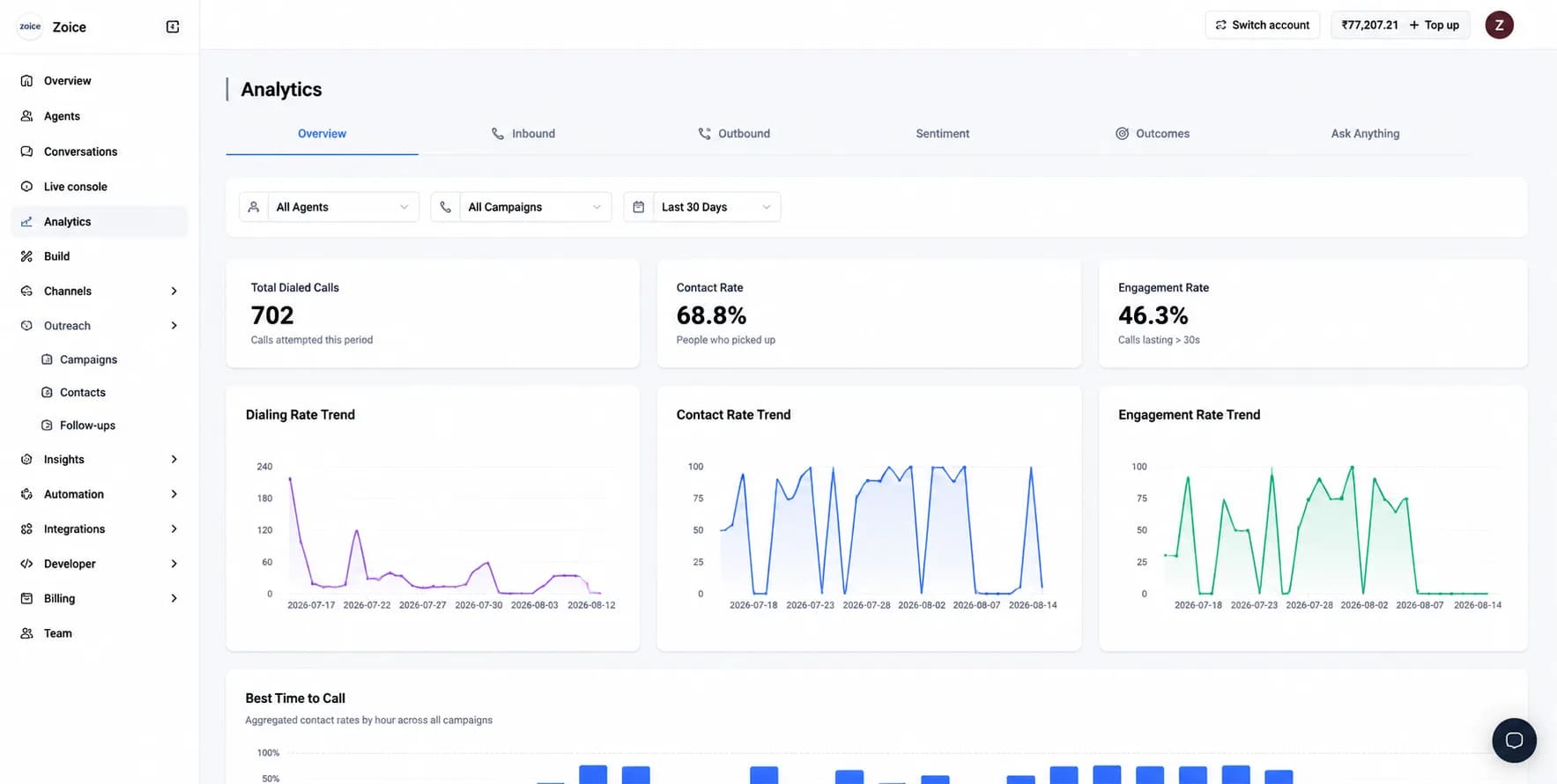Click the Build tools icon

(26, 256)
